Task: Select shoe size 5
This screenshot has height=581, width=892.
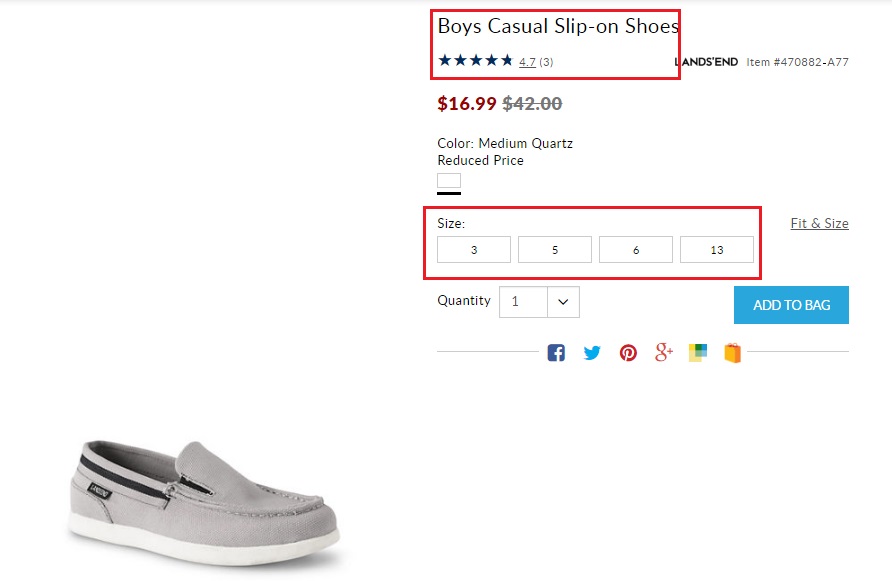Action: 555,250
